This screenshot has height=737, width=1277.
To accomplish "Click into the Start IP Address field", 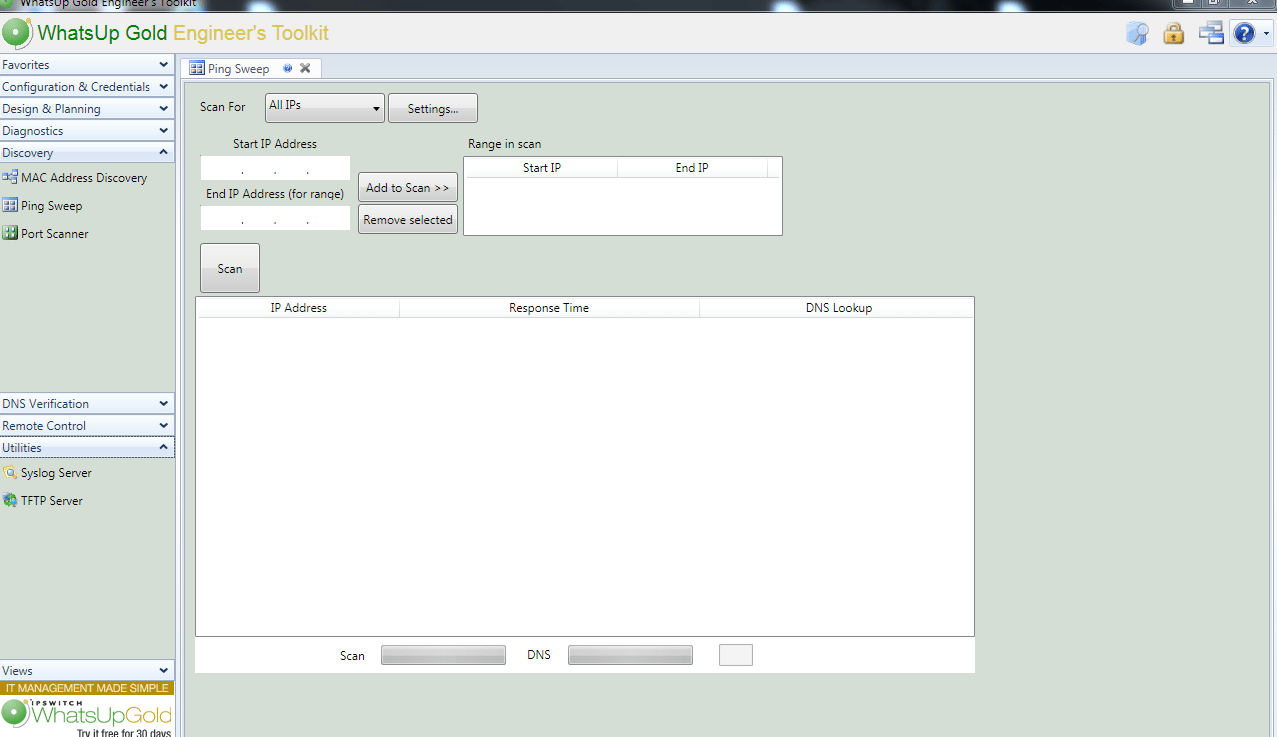I will tap(275, 167).
